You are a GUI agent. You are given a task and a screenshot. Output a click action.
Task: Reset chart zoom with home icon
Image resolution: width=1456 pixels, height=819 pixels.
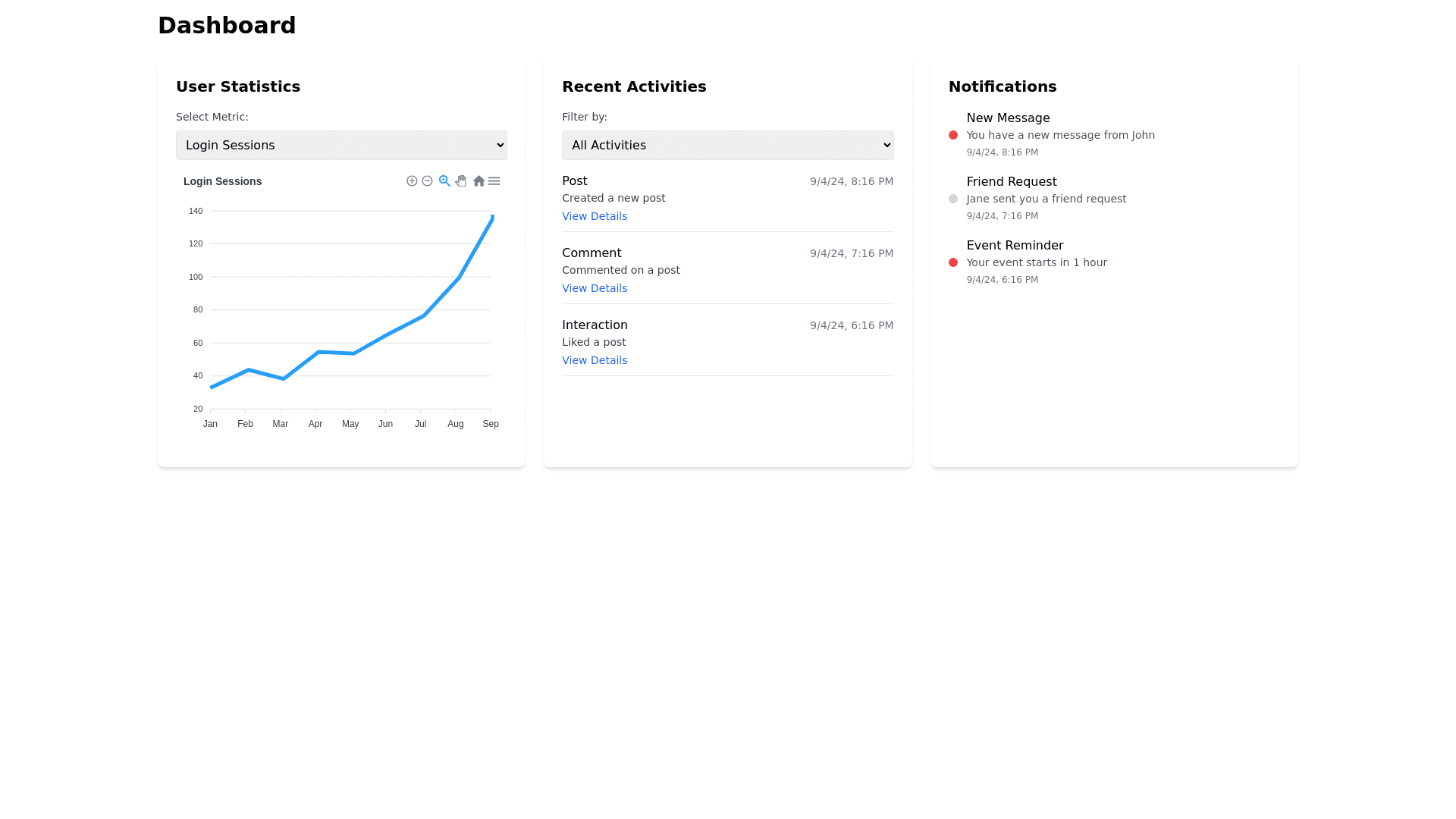point(479,181)
